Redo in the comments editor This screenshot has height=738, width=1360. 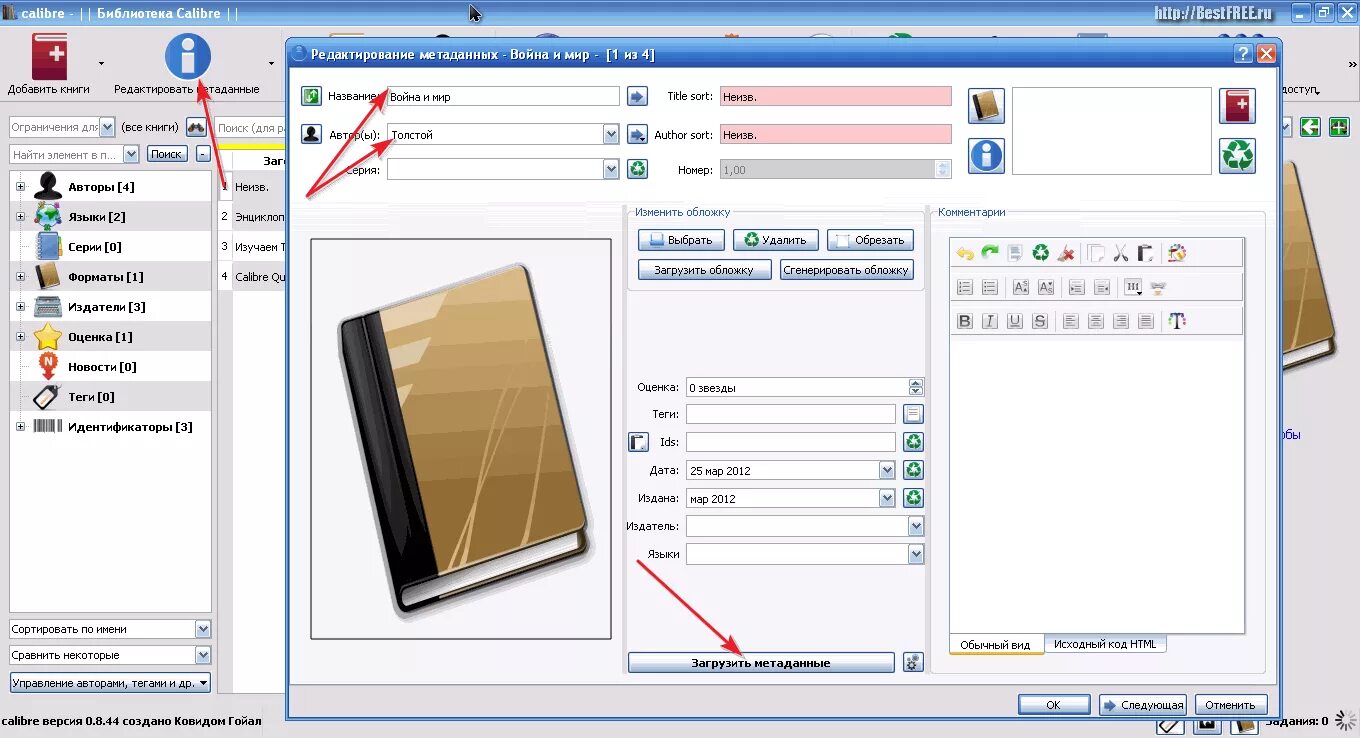pos(990,253)
